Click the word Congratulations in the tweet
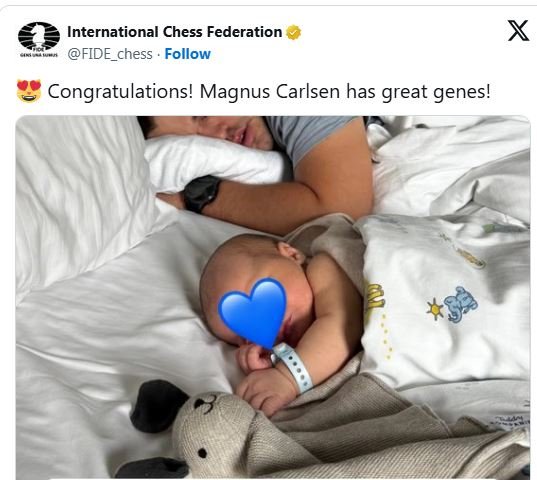Image resolution: width=537 pixels, height=480 pixels. point(121,92)
